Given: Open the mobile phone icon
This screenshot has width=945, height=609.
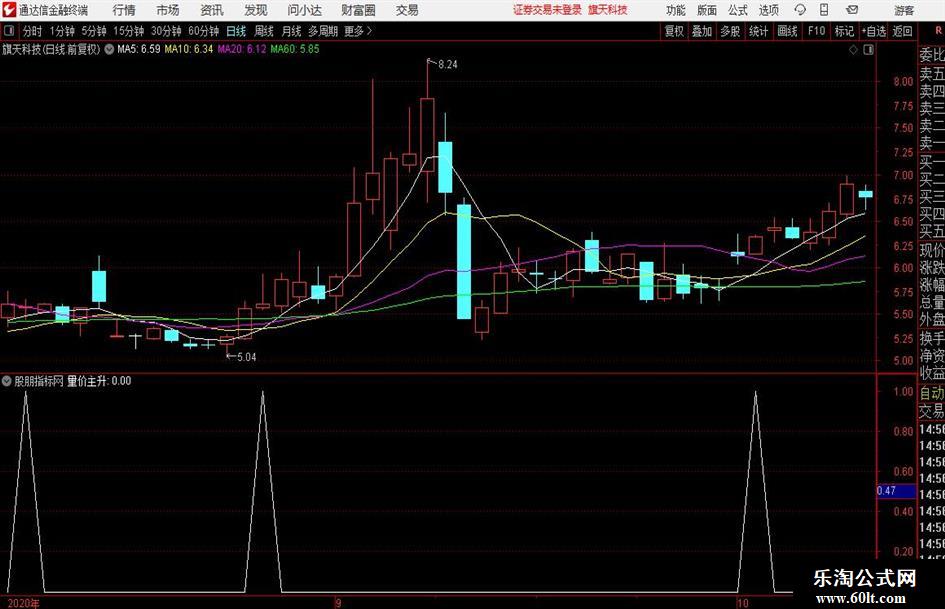Looking at the screenshot, I should (x=824, y=10).
